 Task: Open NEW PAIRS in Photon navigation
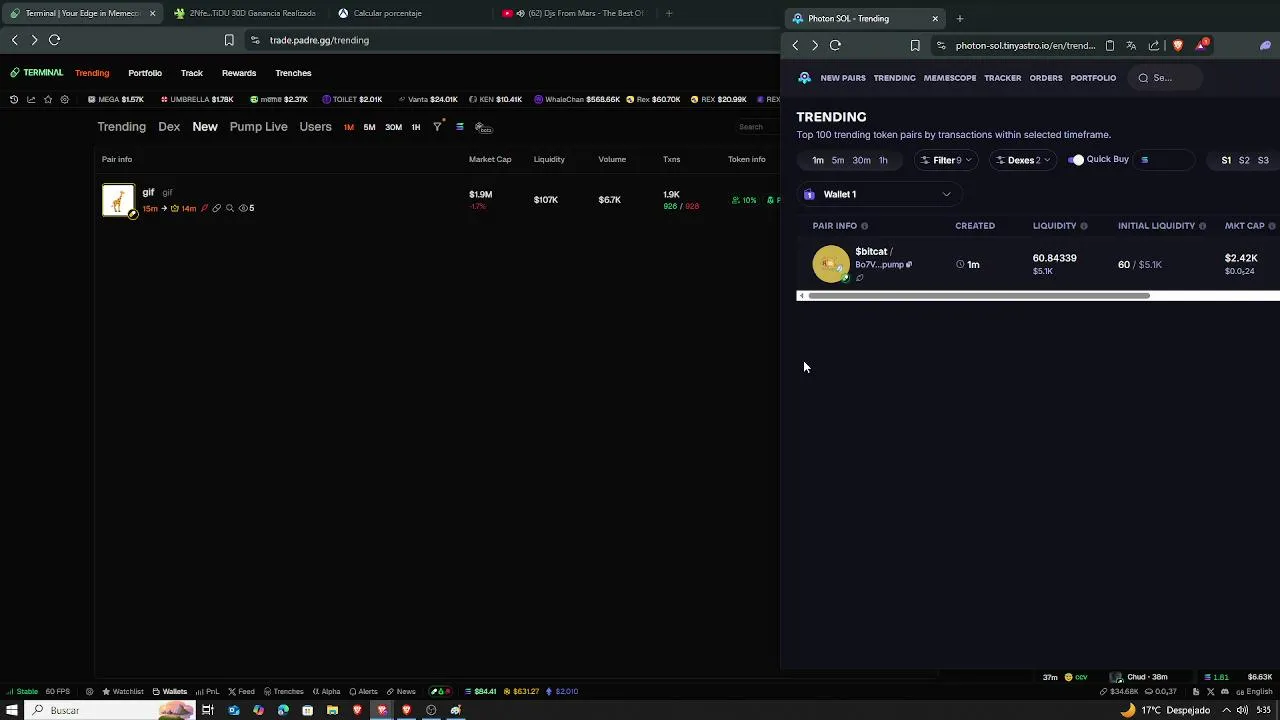[843, 78]
